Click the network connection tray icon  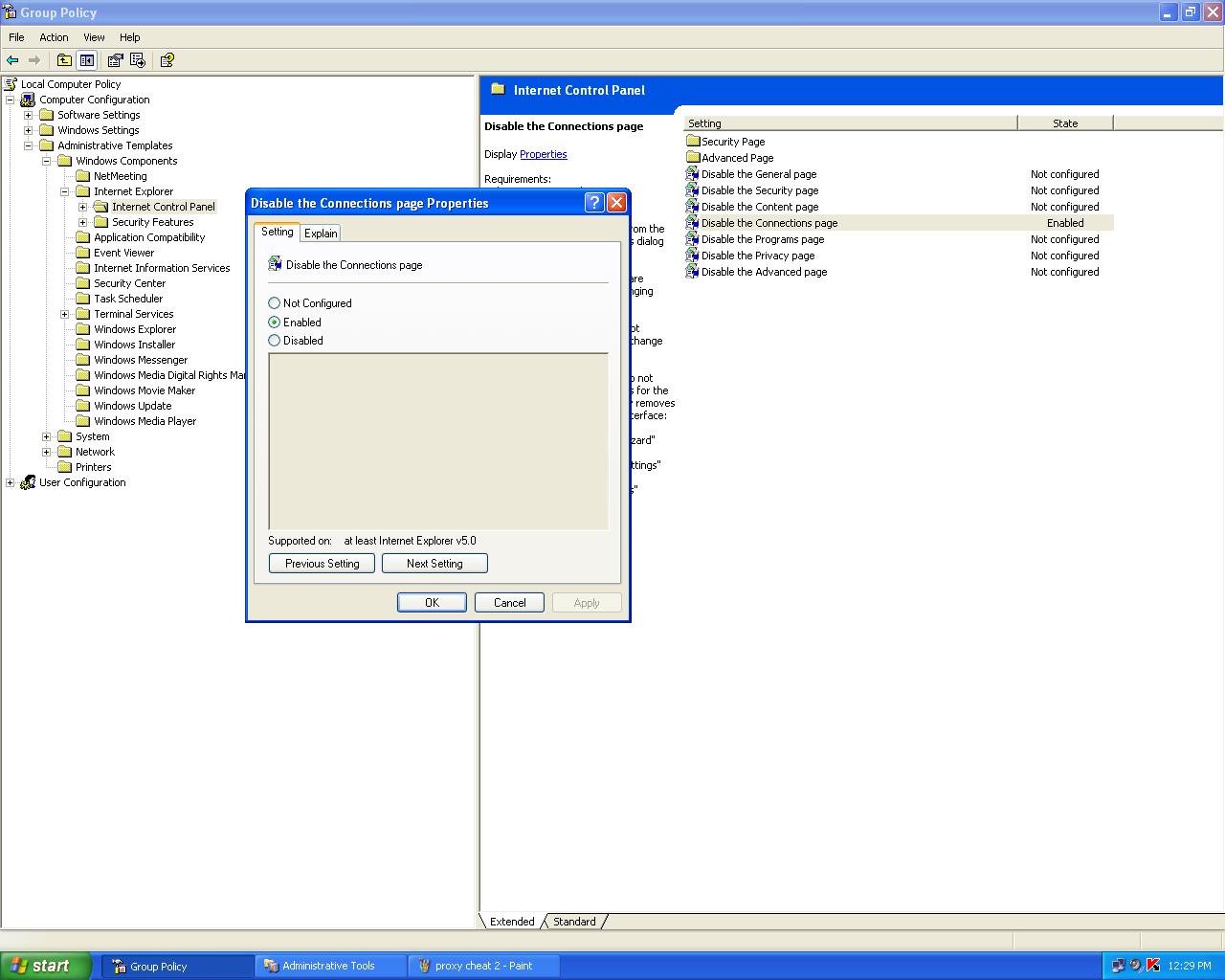pyautogui.click(x=1118, y=966)
